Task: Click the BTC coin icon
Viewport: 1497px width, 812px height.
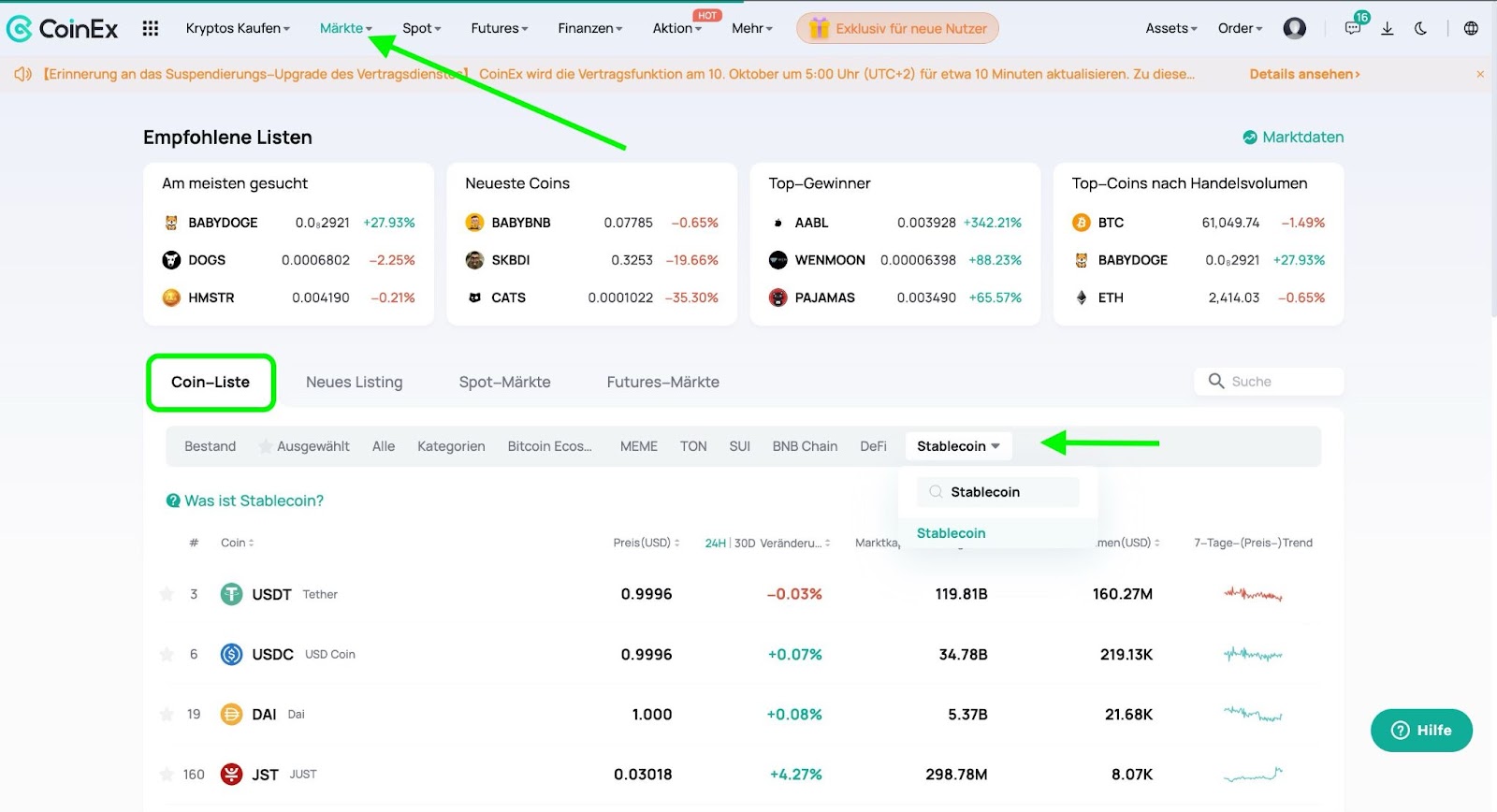Action: (x=1081, y=223)
